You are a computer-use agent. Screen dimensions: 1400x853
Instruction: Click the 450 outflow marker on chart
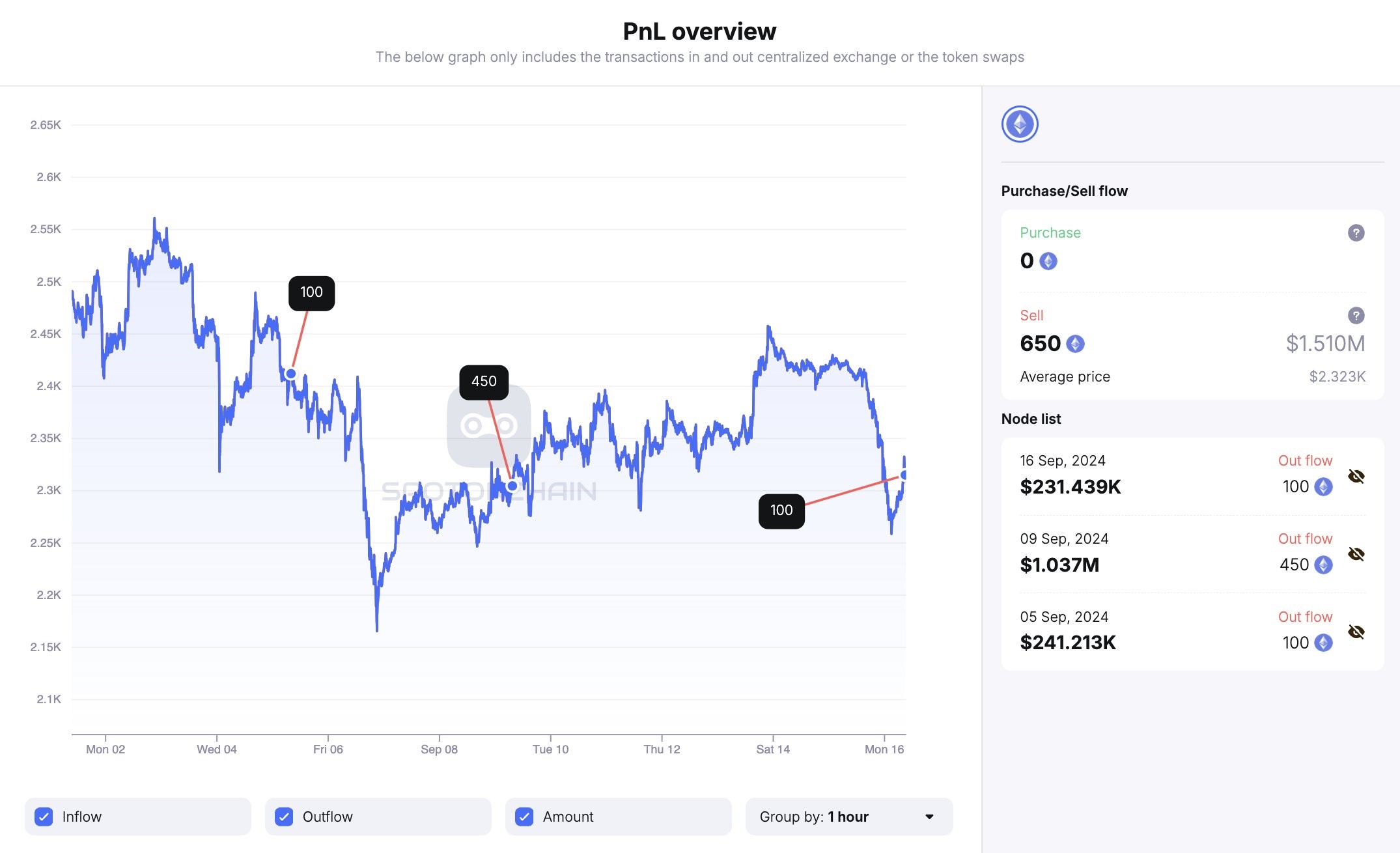tap(512, 486)
